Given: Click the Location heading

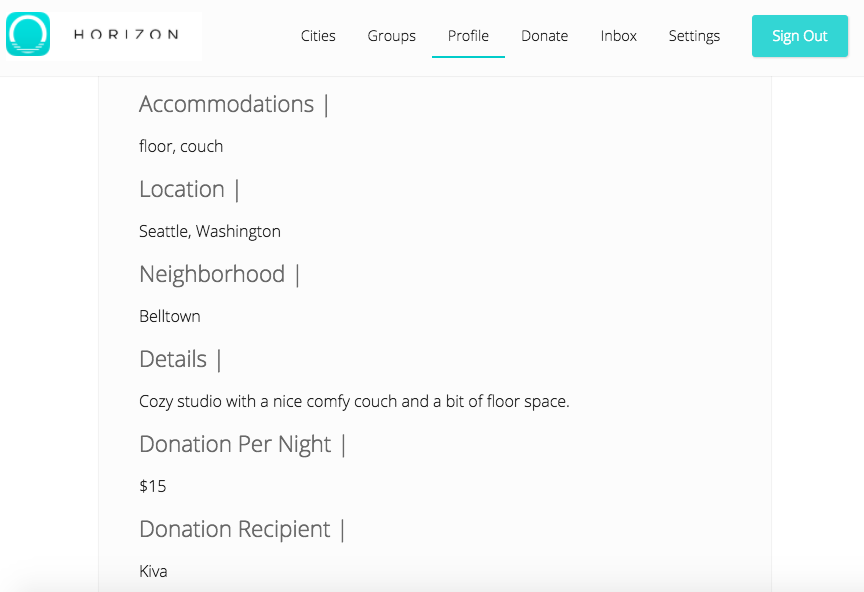Looking at the screenshot, I should pos(182,189).
